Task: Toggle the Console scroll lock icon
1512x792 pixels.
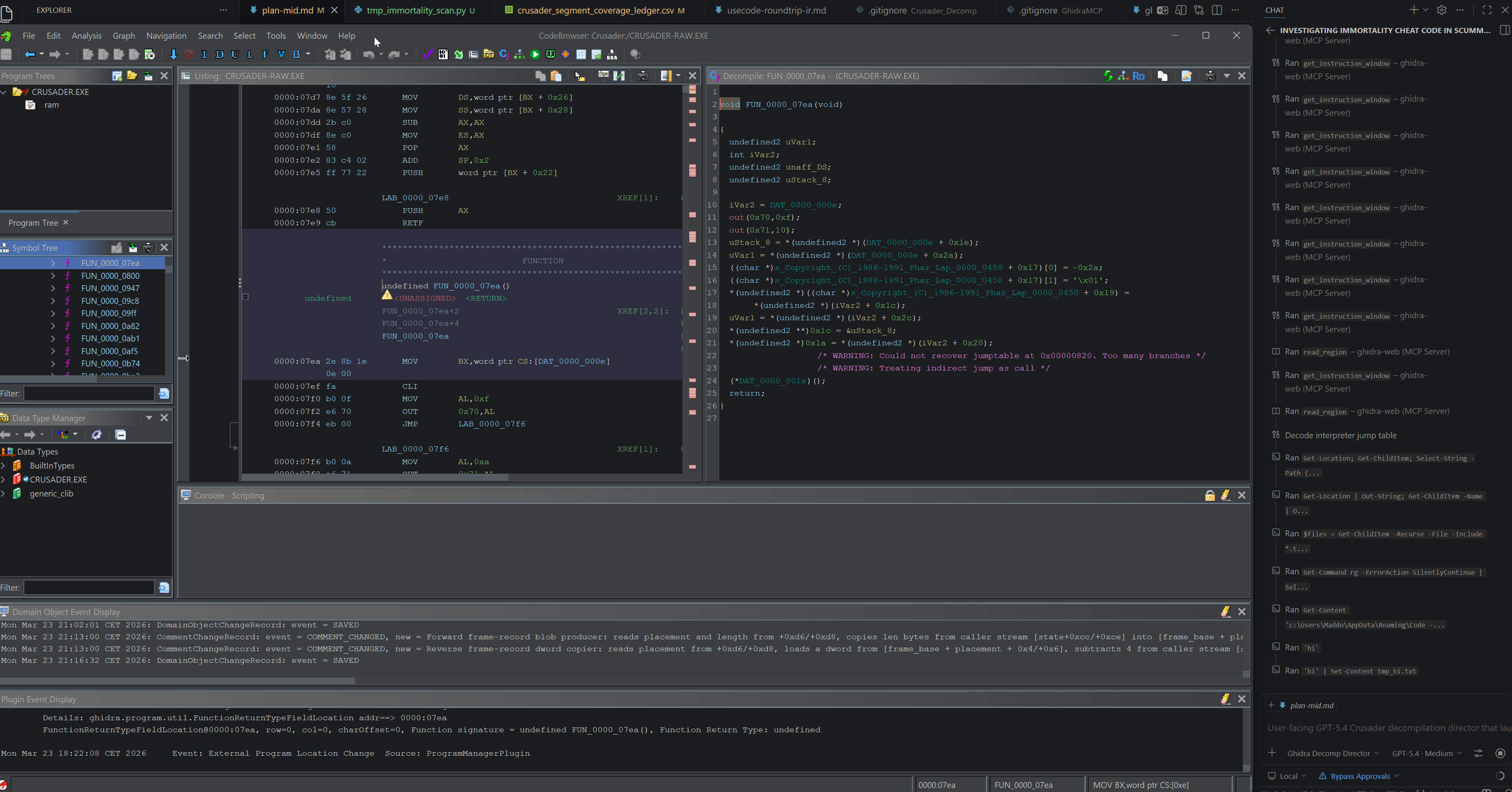Action: click(x=1210, y=496)
